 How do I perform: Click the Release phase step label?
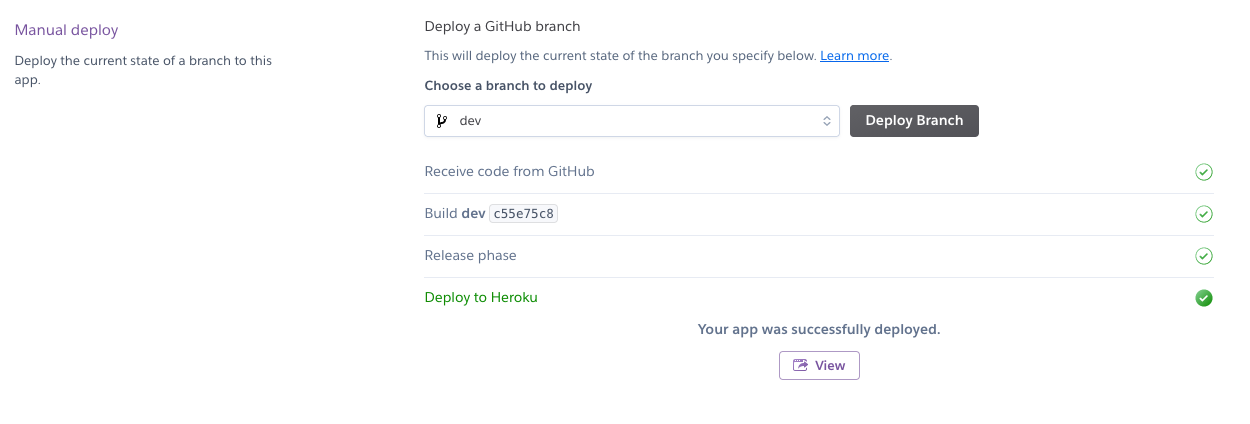point(470,256)
